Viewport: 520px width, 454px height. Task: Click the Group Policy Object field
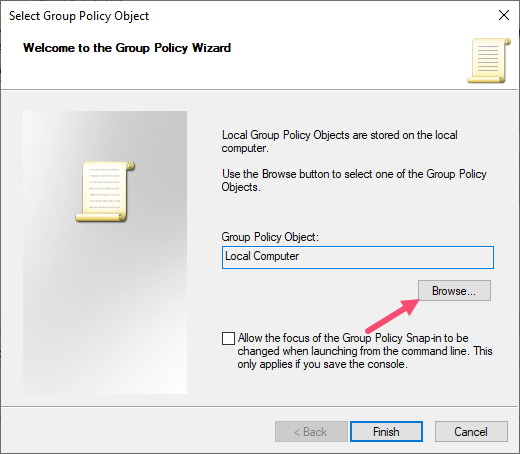tap(358, 257)
